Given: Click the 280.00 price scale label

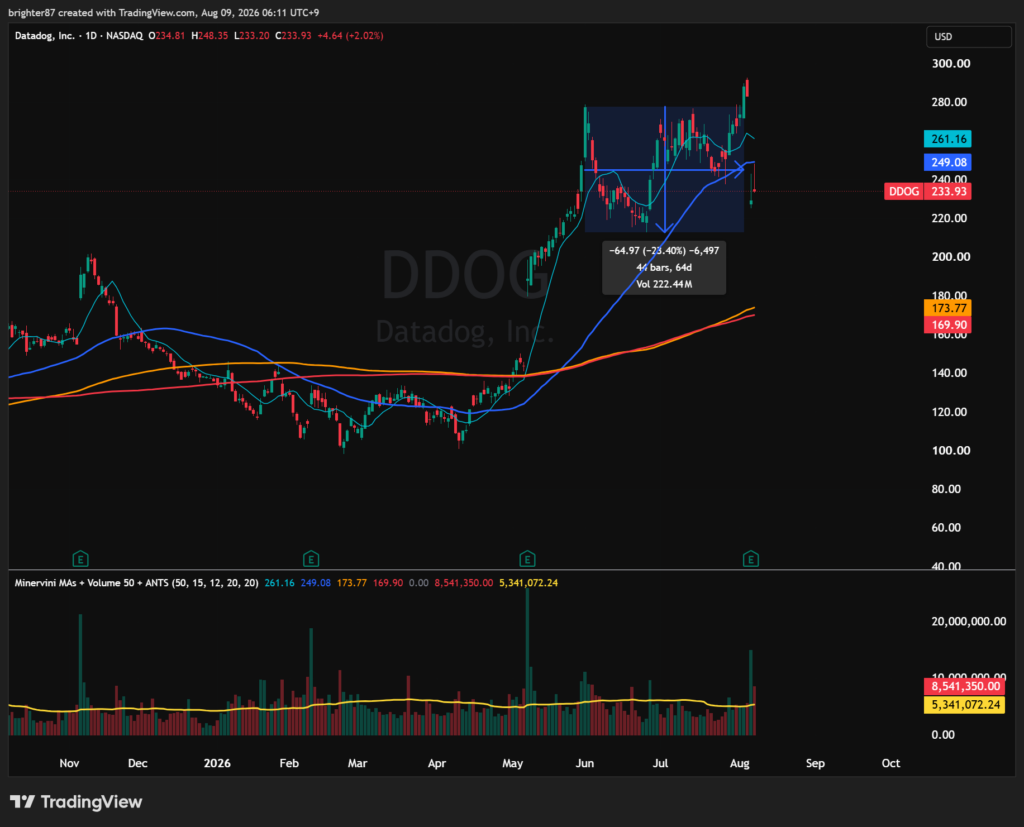Looking at the screenshot, I should pyautogui.click(x=949, y=102).
